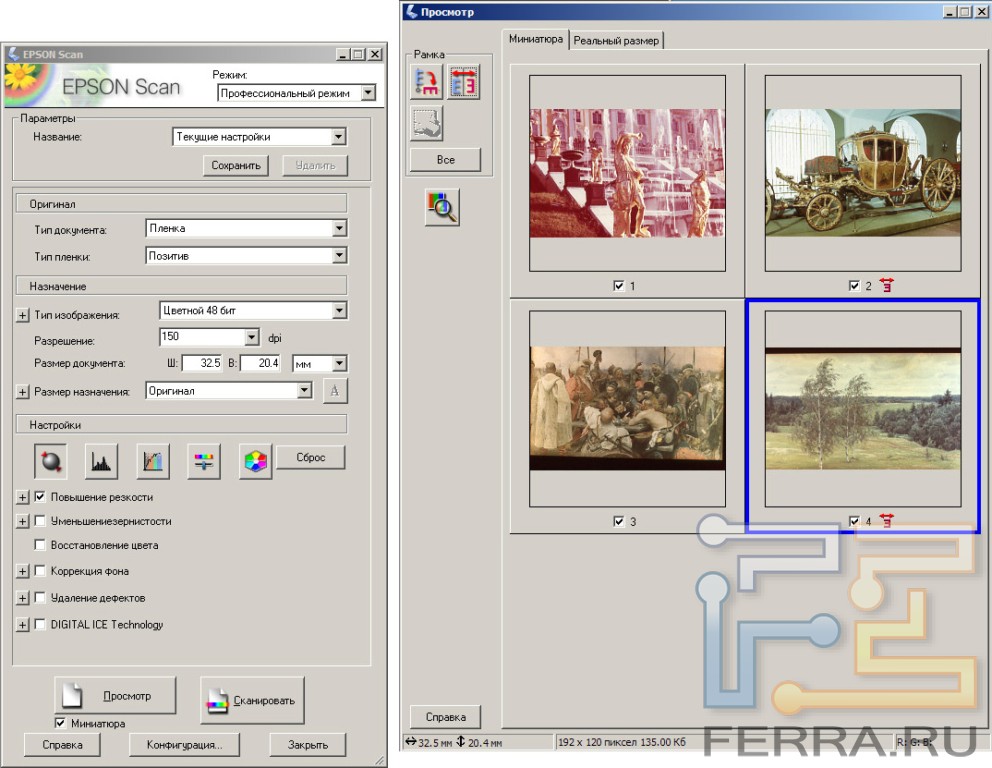Select the carriage thumbnail number 2
Image resolution: width=992 pixels, height=768 pixels.
click(862, 171)
